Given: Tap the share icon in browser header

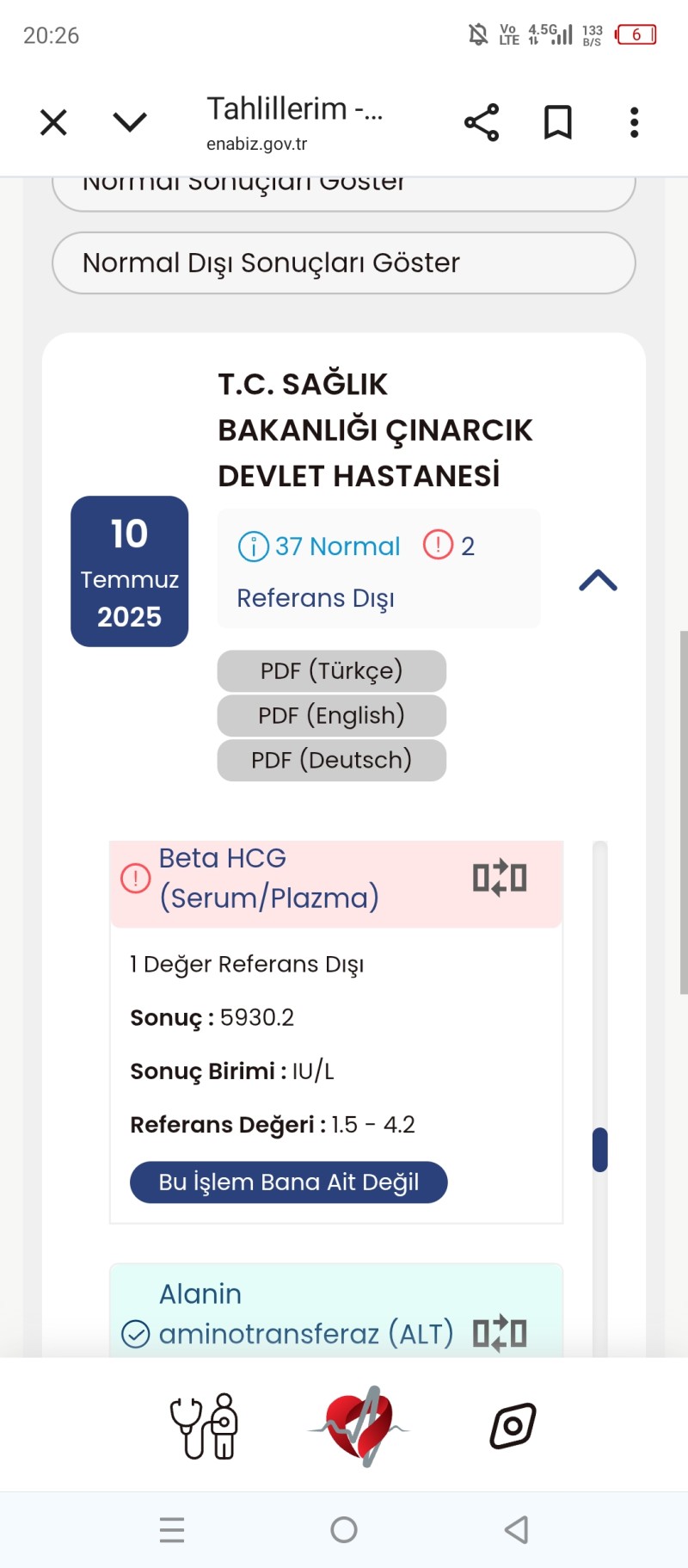Looking at the screenshot, I should [x=482, y=122].
